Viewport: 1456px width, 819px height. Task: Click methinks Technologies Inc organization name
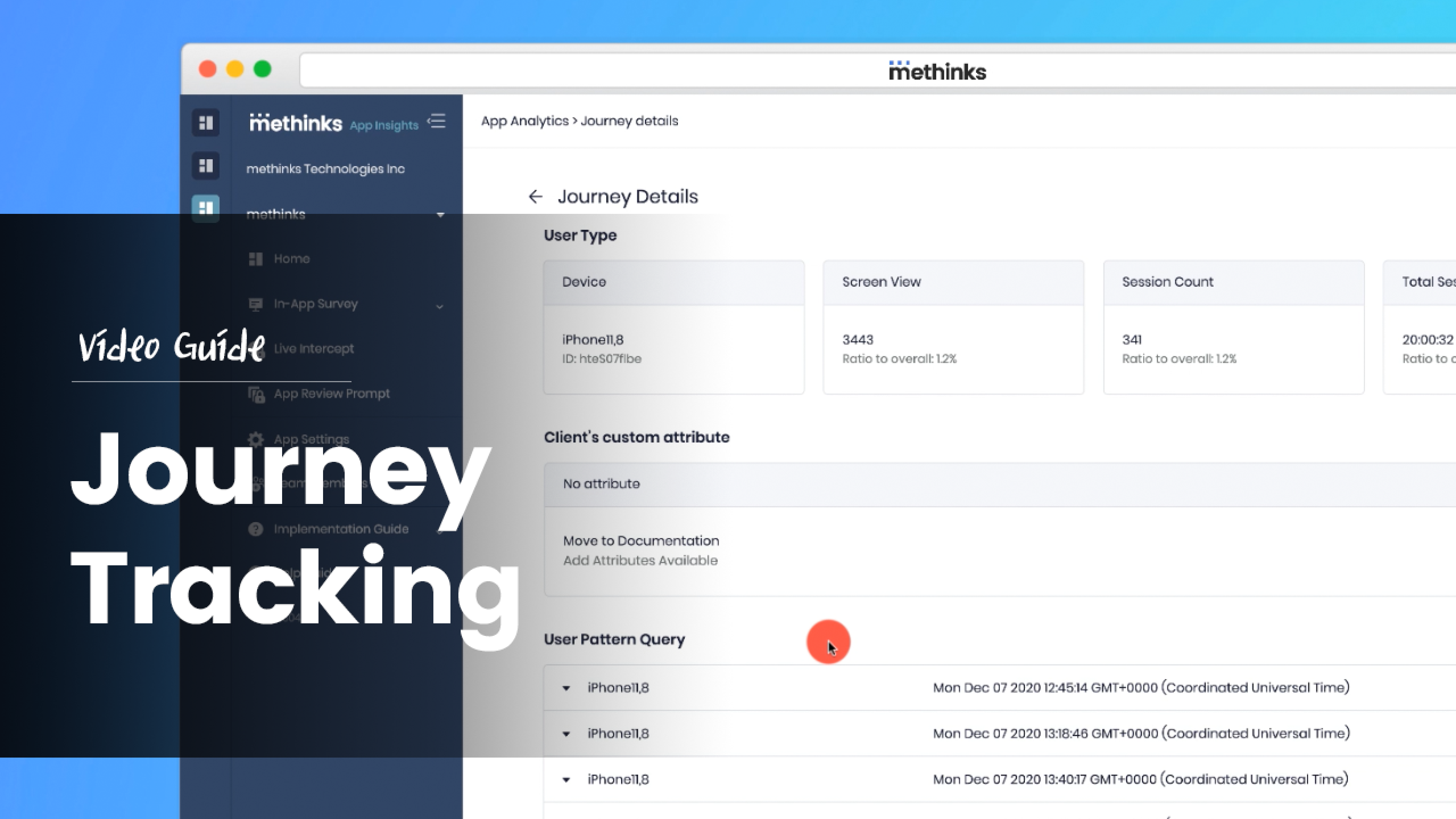[x=325, y=168]
